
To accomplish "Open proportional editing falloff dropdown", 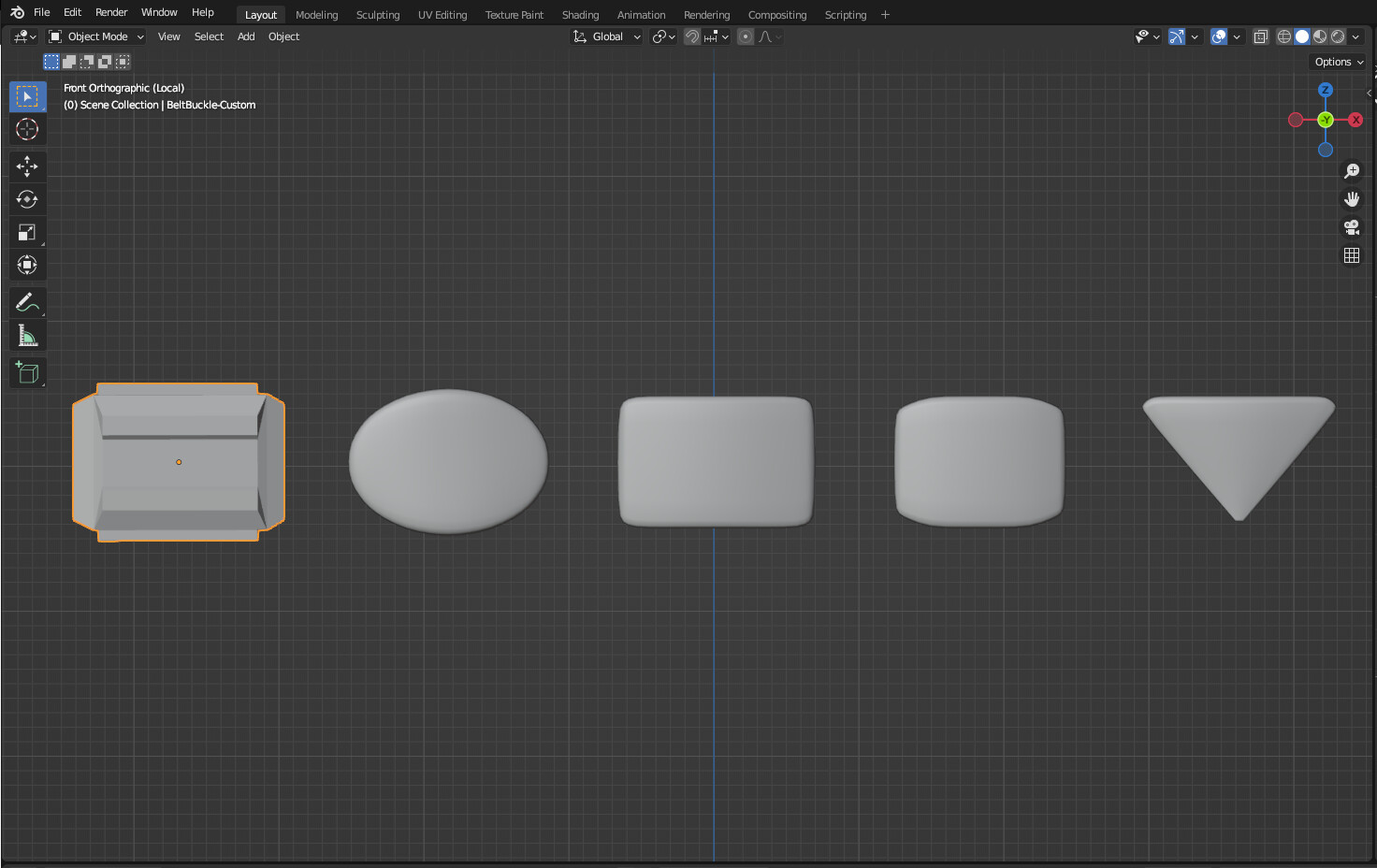I will [770, 36].
